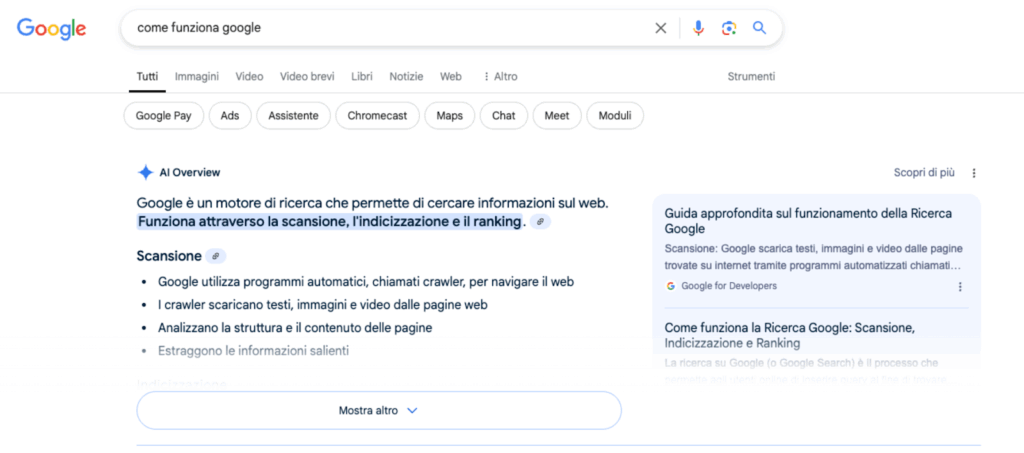The height and width of the screenshot is (453, 1024).
Task: Open the Web tab
Action: pos(451,76)
